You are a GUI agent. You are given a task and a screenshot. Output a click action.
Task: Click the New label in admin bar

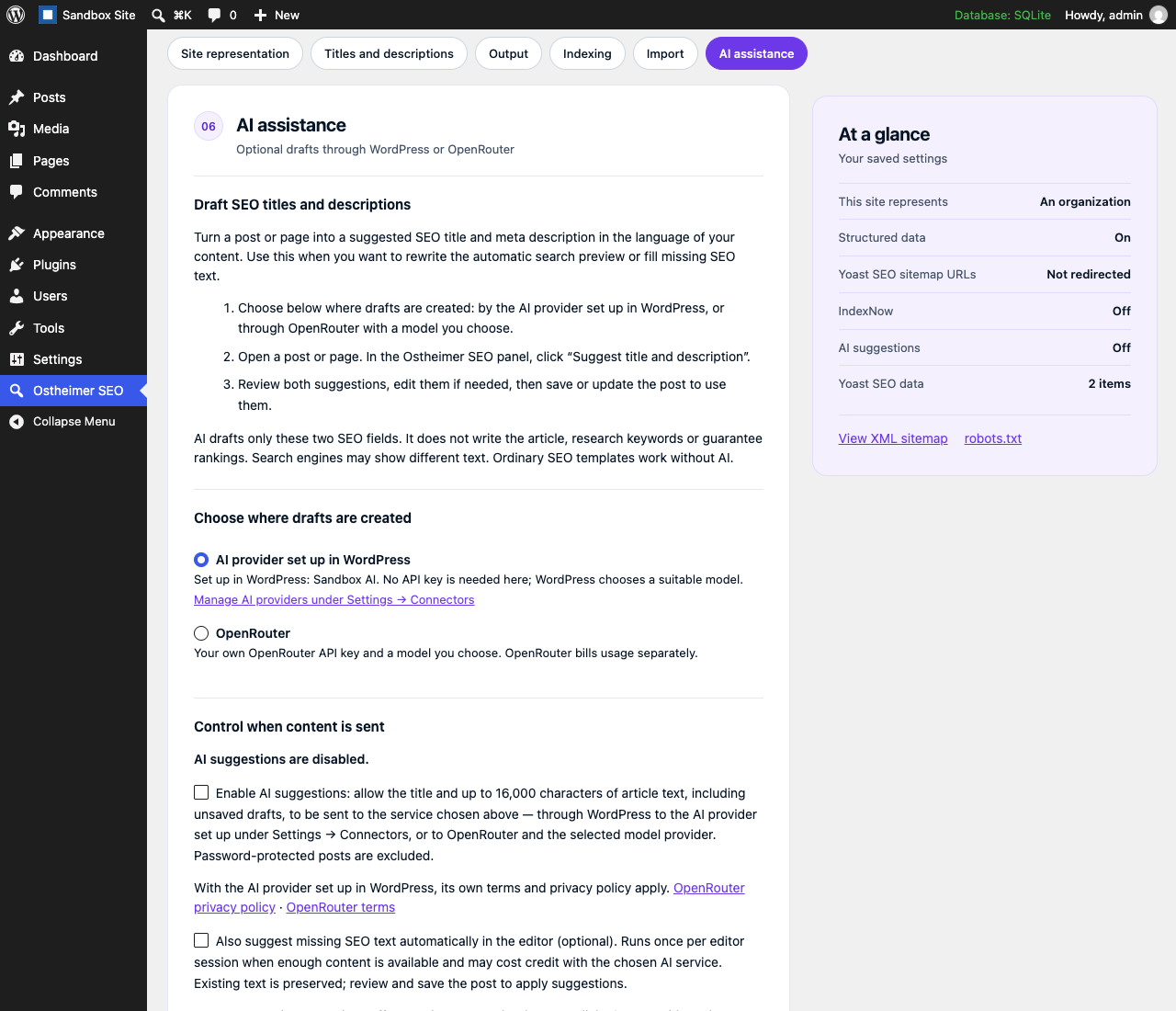point(287,15)
